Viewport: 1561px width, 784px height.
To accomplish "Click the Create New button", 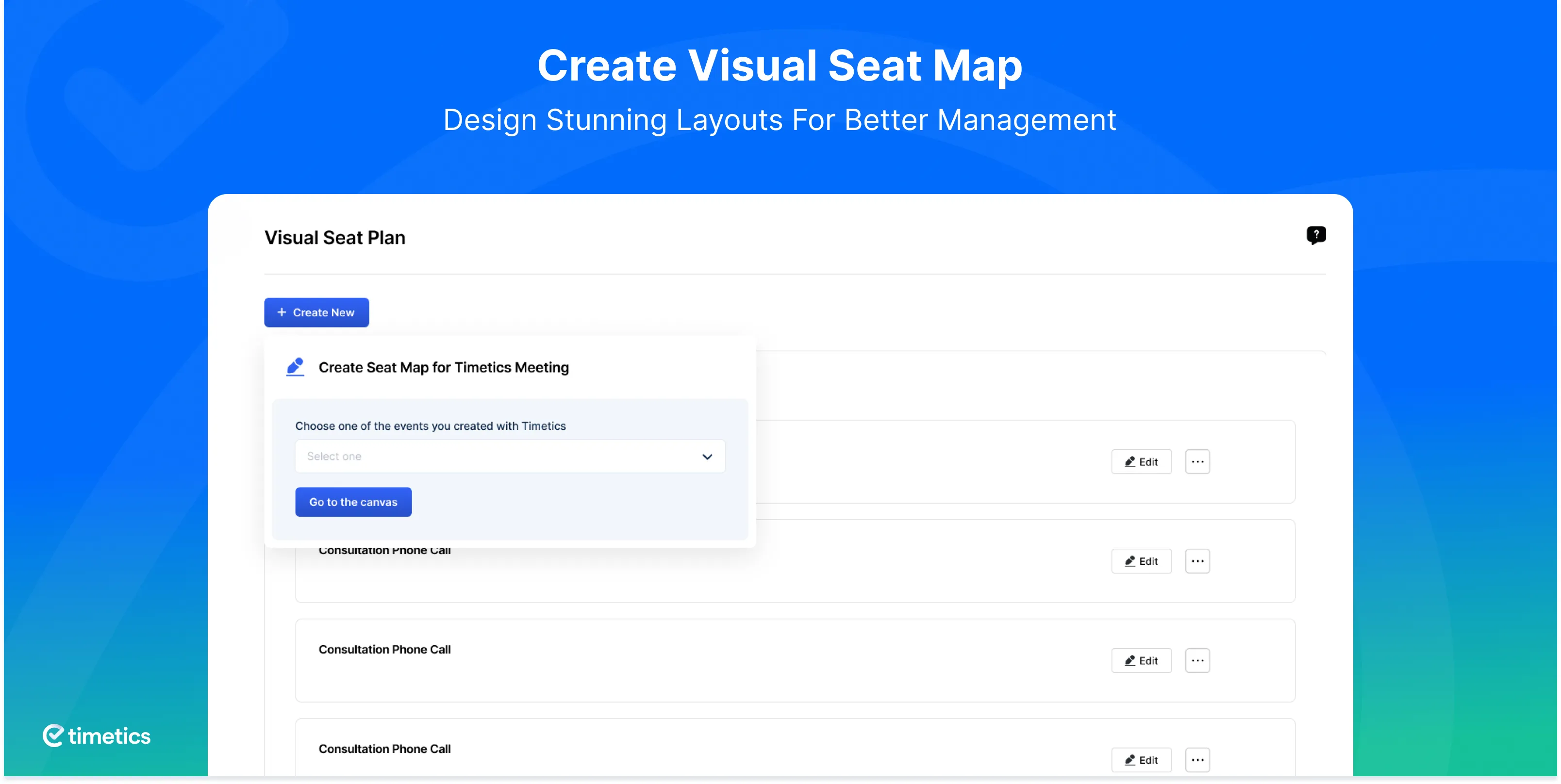I will click(316, 312).
